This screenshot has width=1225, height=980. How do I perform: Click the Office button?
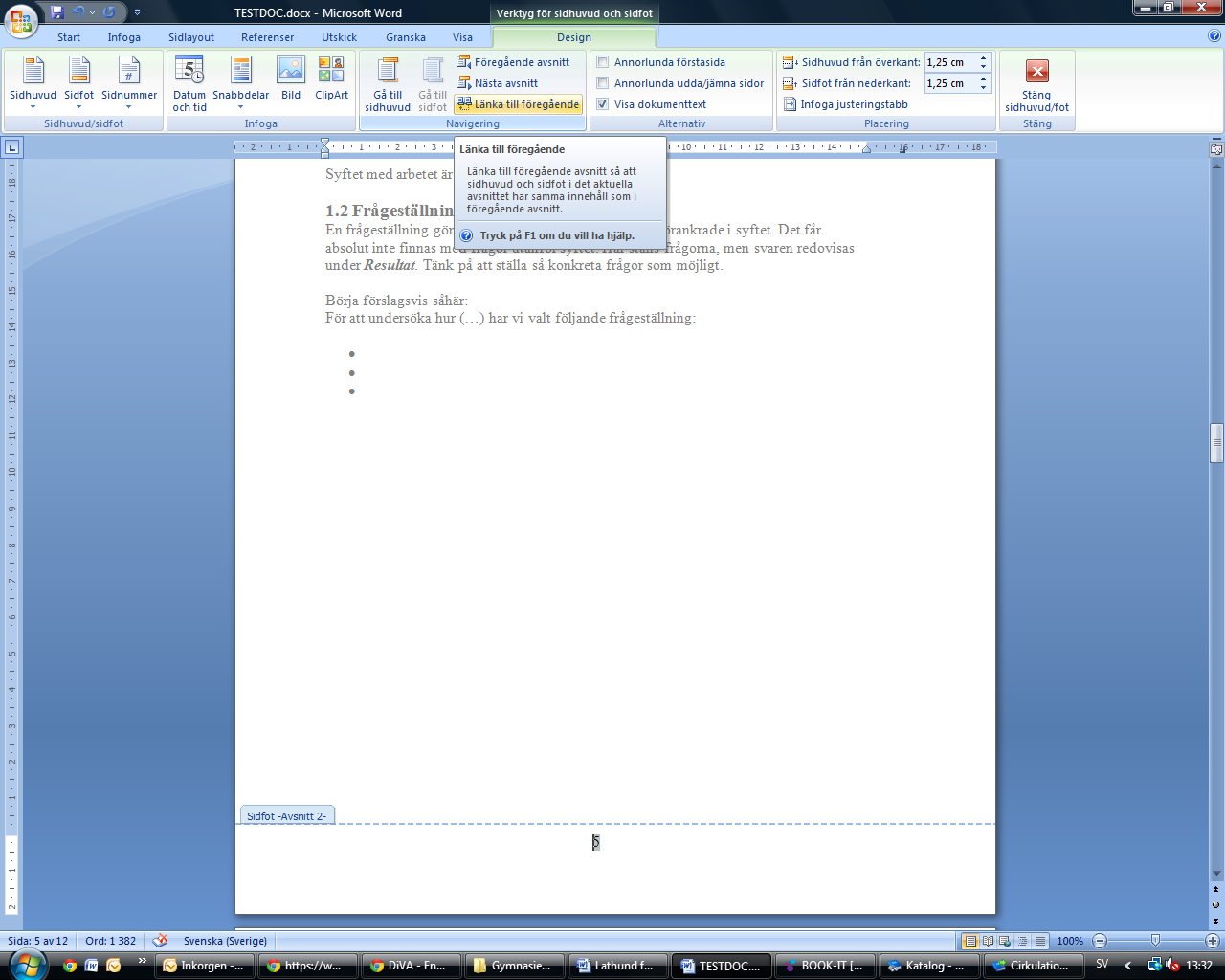pos(20,20)
